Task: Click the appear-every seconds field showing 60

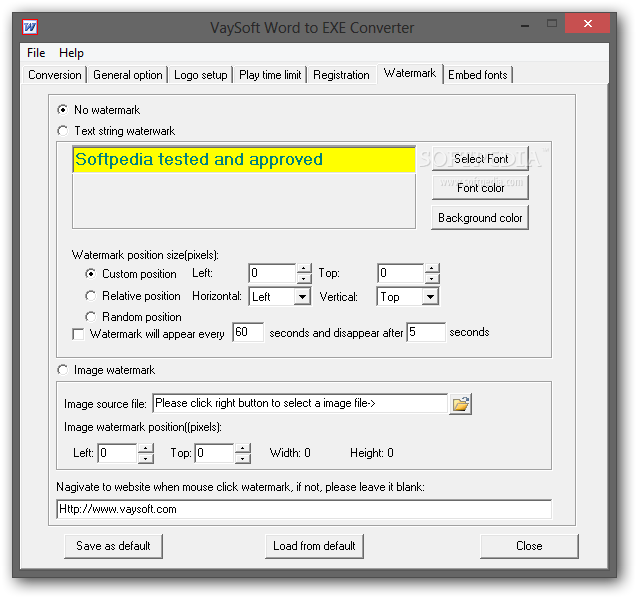Action: coord(248,332)
